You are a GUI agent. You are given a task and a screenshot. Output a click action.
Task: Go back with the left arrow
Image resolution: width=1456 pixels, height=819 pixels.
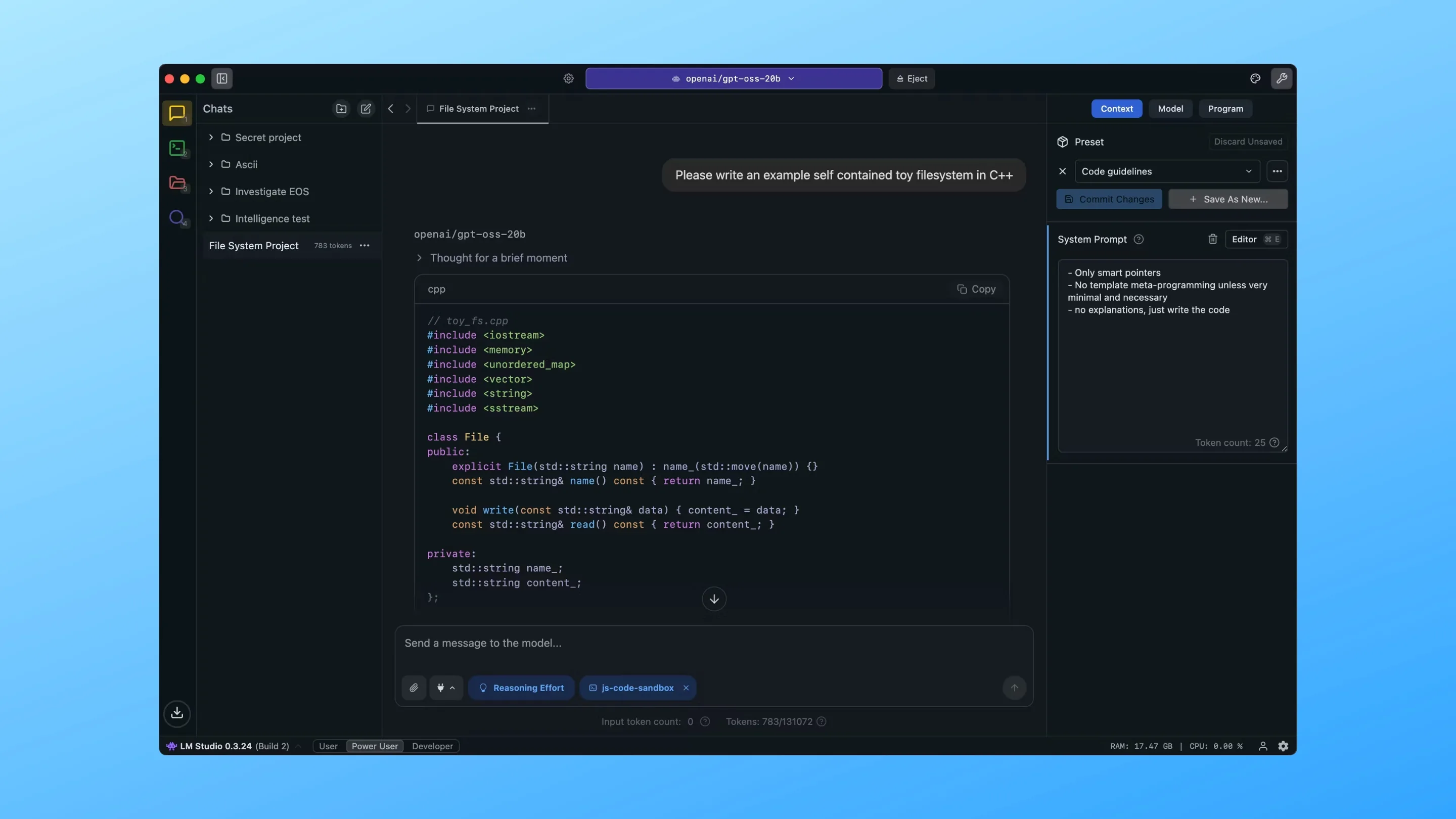[x=391, y=109]
